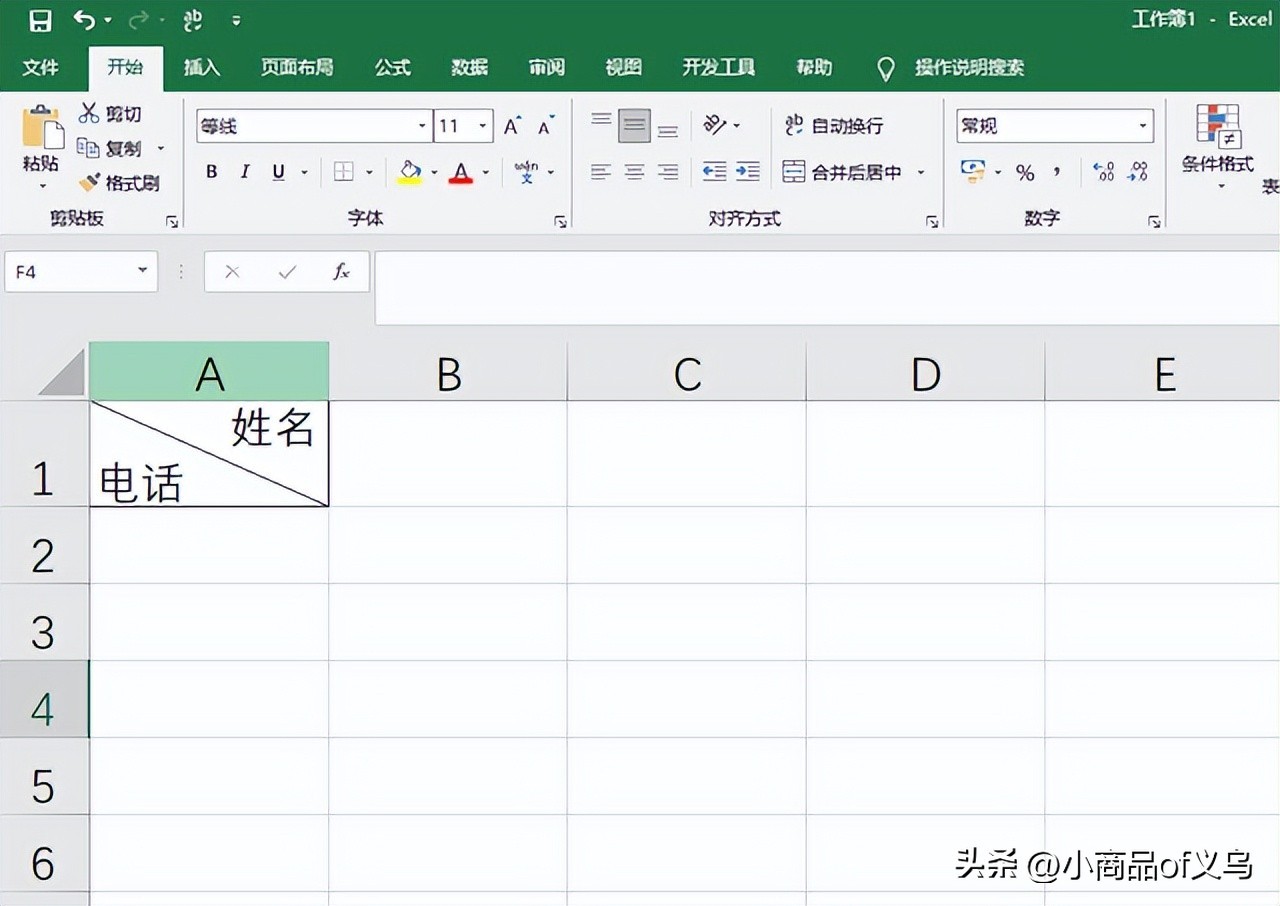Apply the yellow fill color swatch
This screenshot has width=1280, height=906.
tap(410, 172)
